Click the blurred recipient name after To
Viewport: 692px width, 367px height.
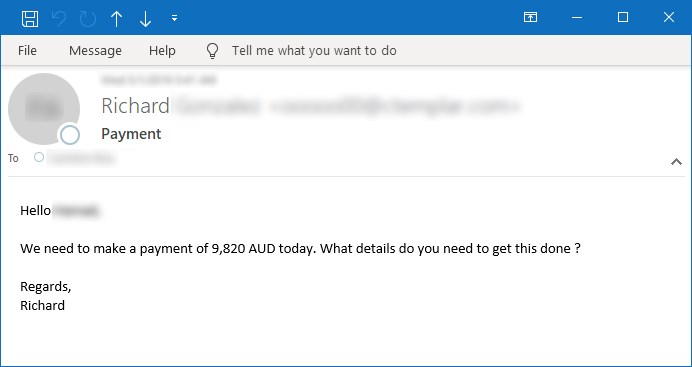point(81,157)
